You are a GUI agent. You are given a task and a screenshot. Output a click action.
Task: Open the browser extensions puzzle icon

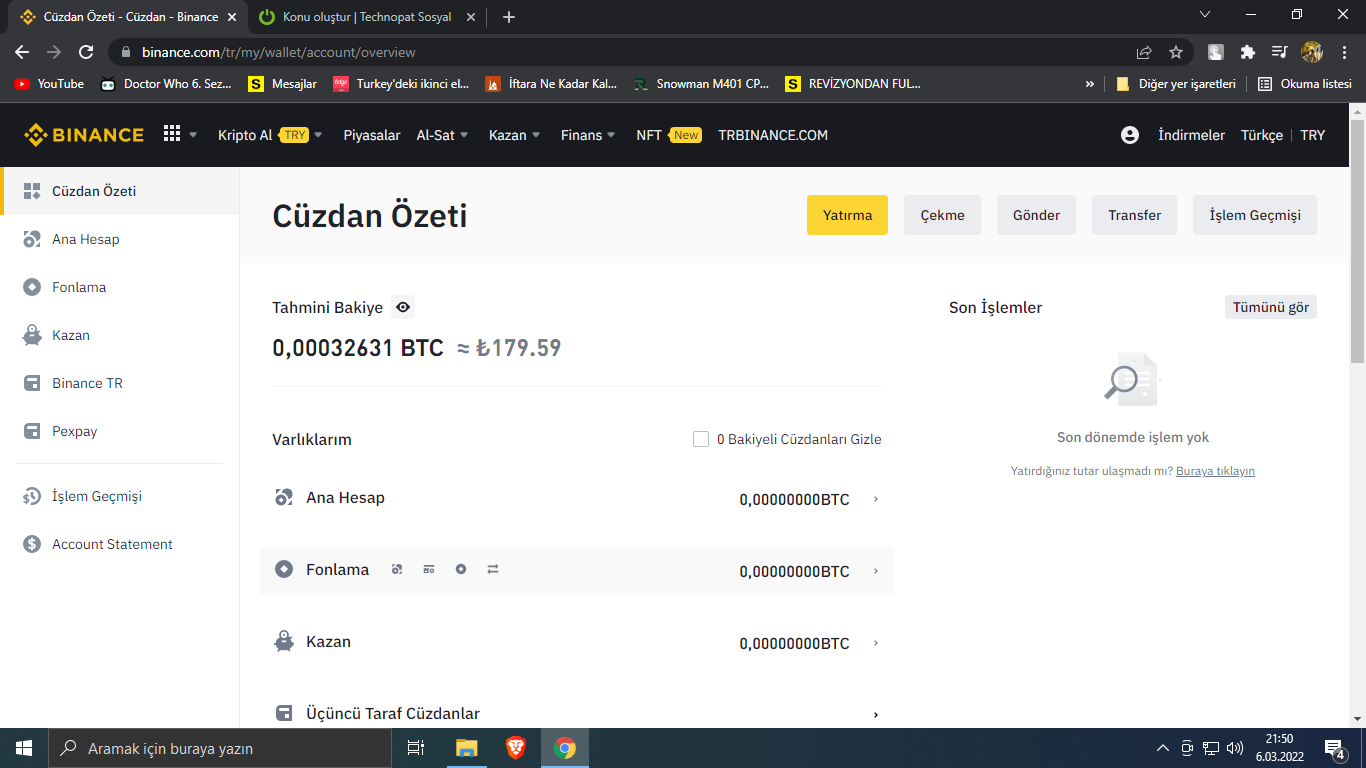click(1247, 52)
